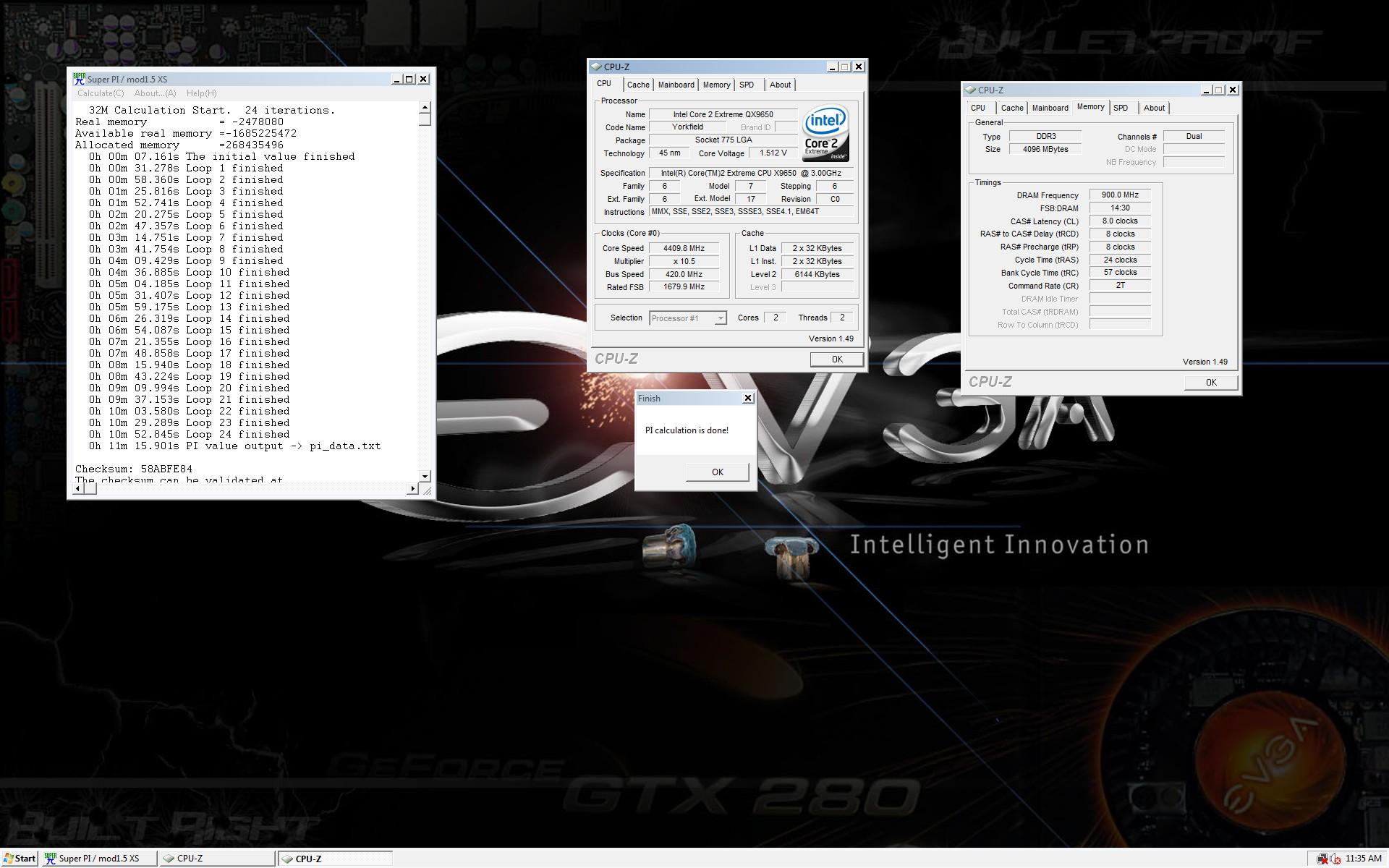Click Super PI horizontal scrollbar right arrow
Image resolution: width=1389 pixels, height=868 pixels.
412,489
